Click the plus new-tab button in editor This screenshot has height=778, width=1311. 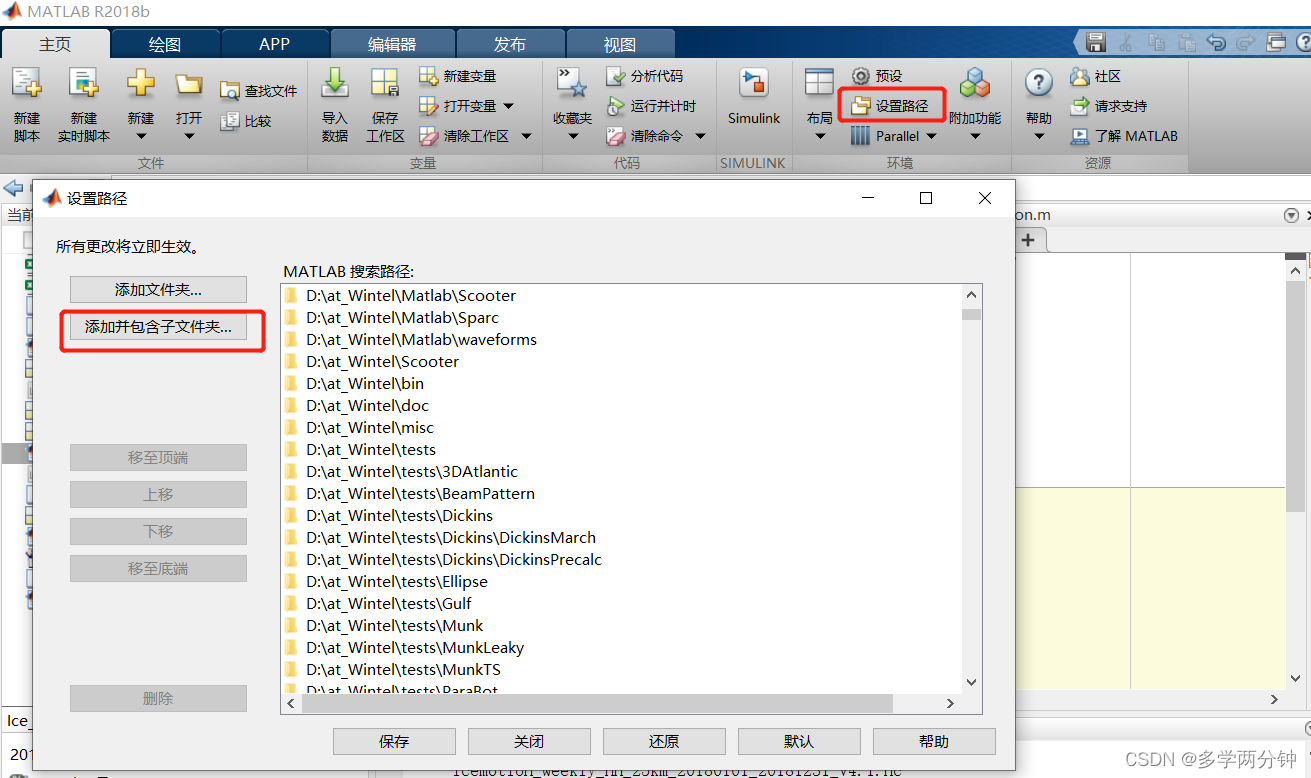coord(1027,239)
